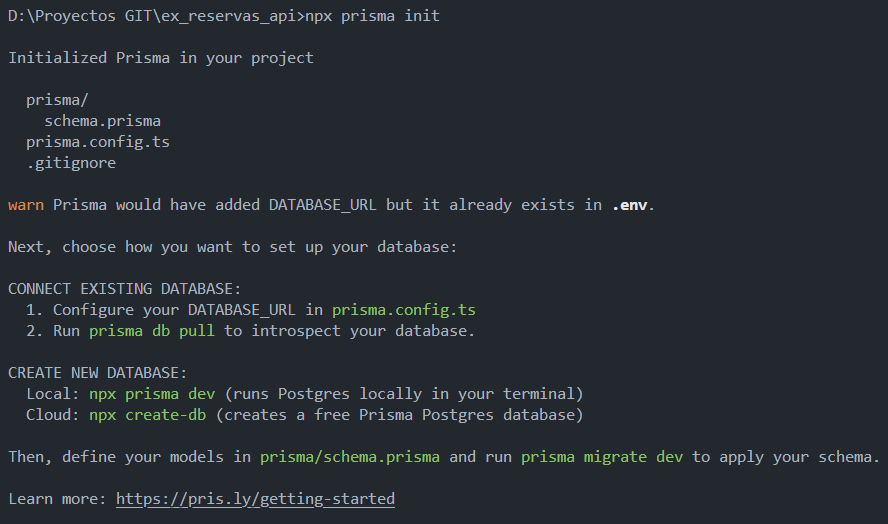Image resolution: width=888 pixels, height=524 pixels.
Task: Select schema.prisma in the created files list
Action: coord(102,121)
